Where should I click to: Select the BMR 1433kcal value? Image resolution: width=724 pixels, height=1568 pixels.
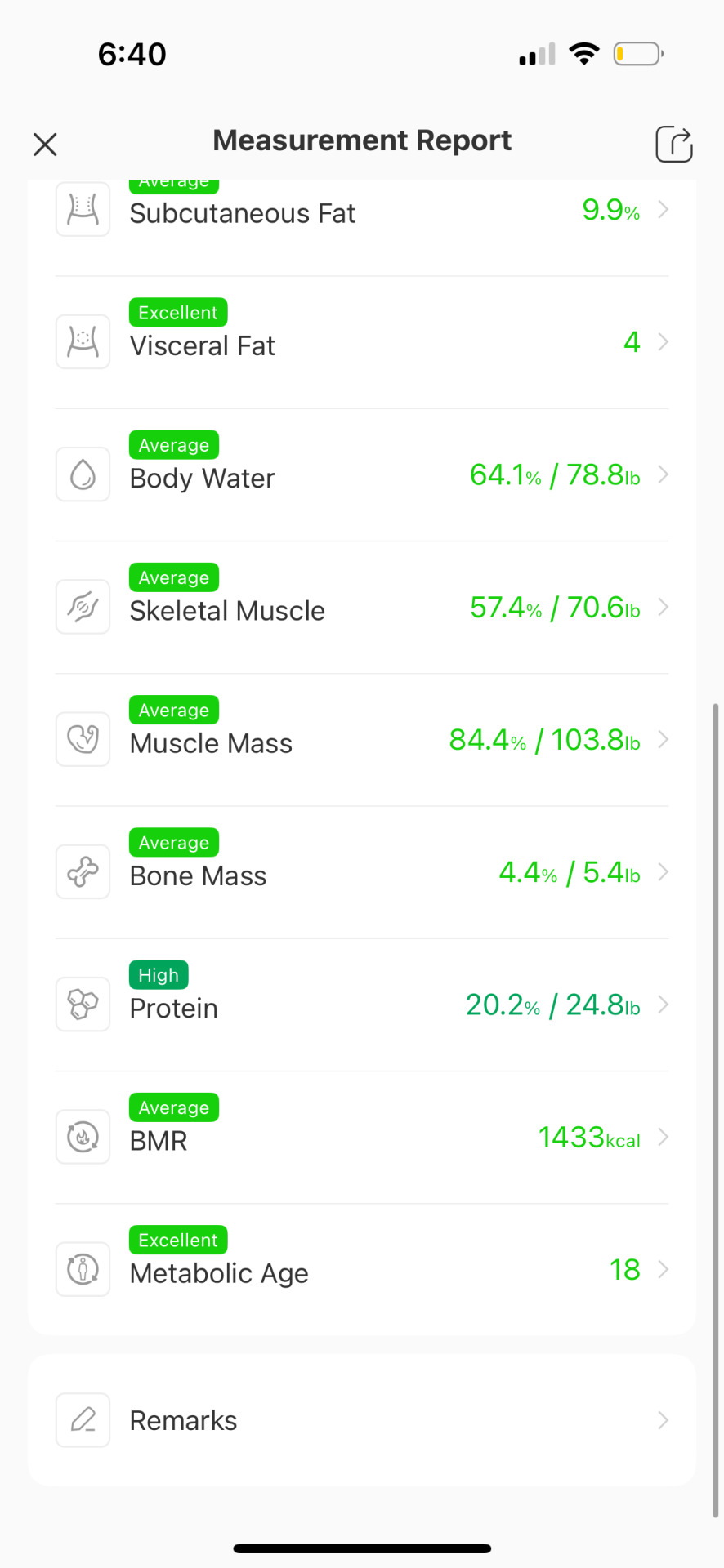589,1137
